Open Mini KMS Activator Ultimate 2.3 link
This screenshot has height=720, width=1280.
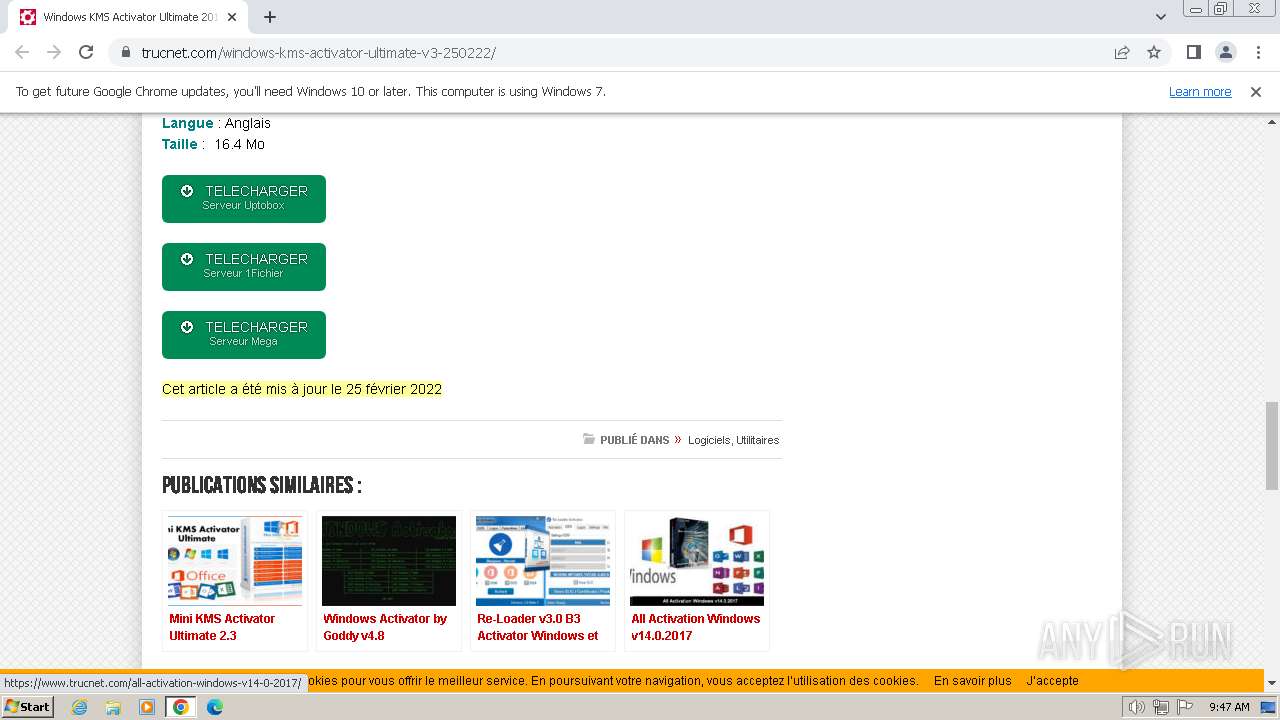pos(222,627)
